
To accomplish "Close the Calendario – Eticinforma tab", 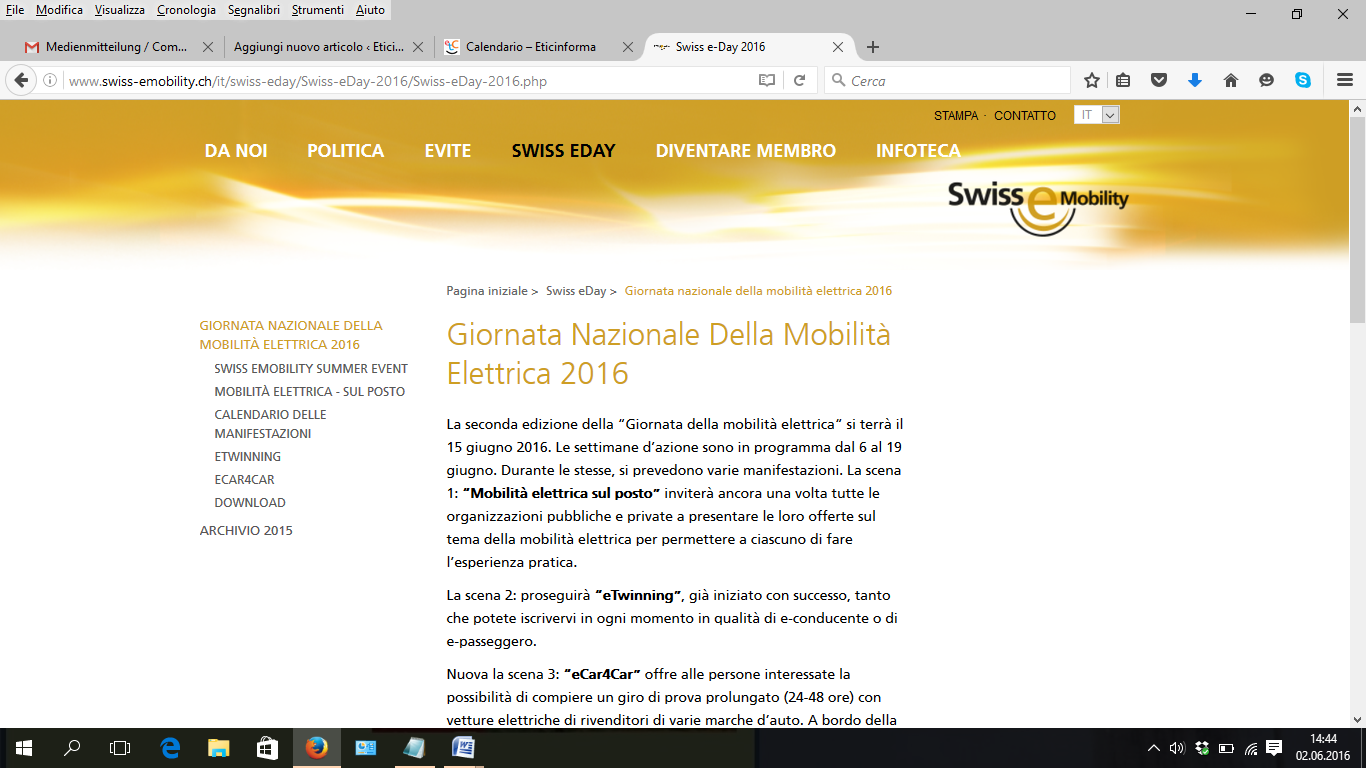I will [628, 47].
